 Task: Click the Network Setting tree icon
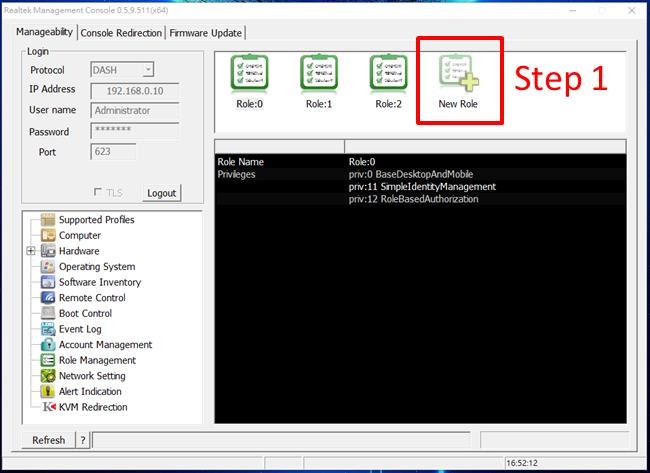[x=48, y=376]
